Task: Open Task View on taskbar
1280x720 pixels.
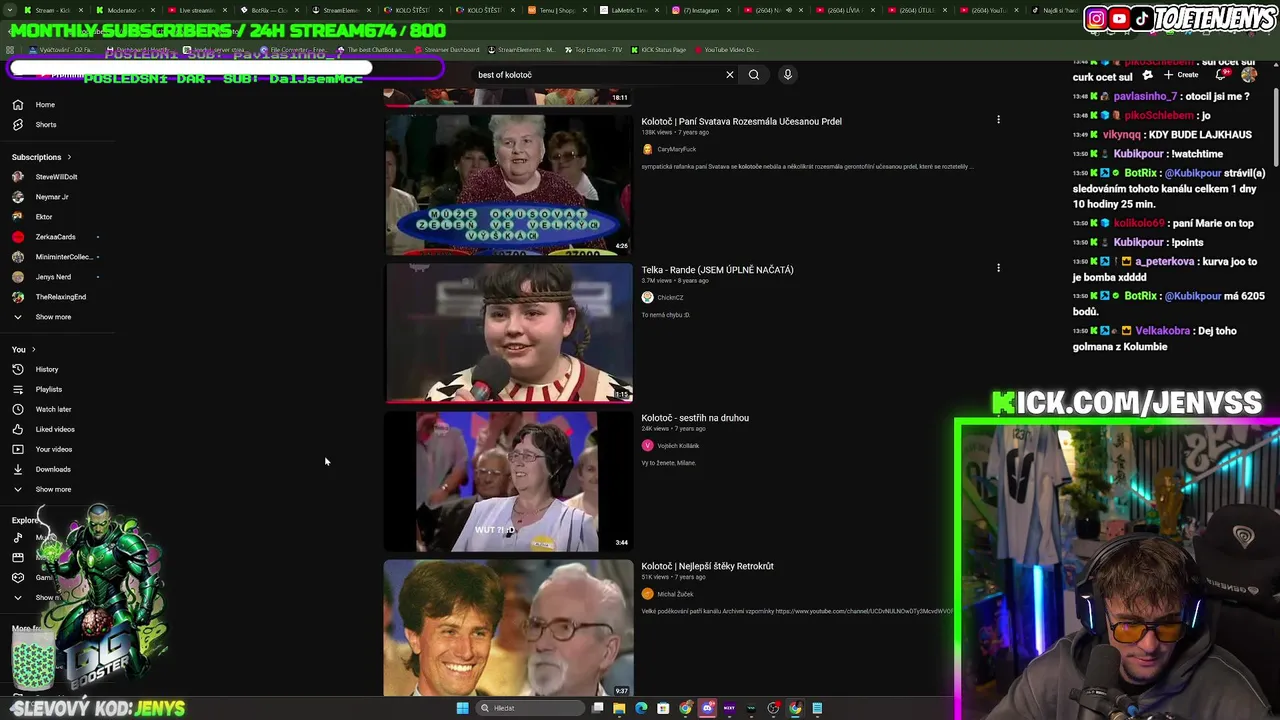Action: point(597,708)
